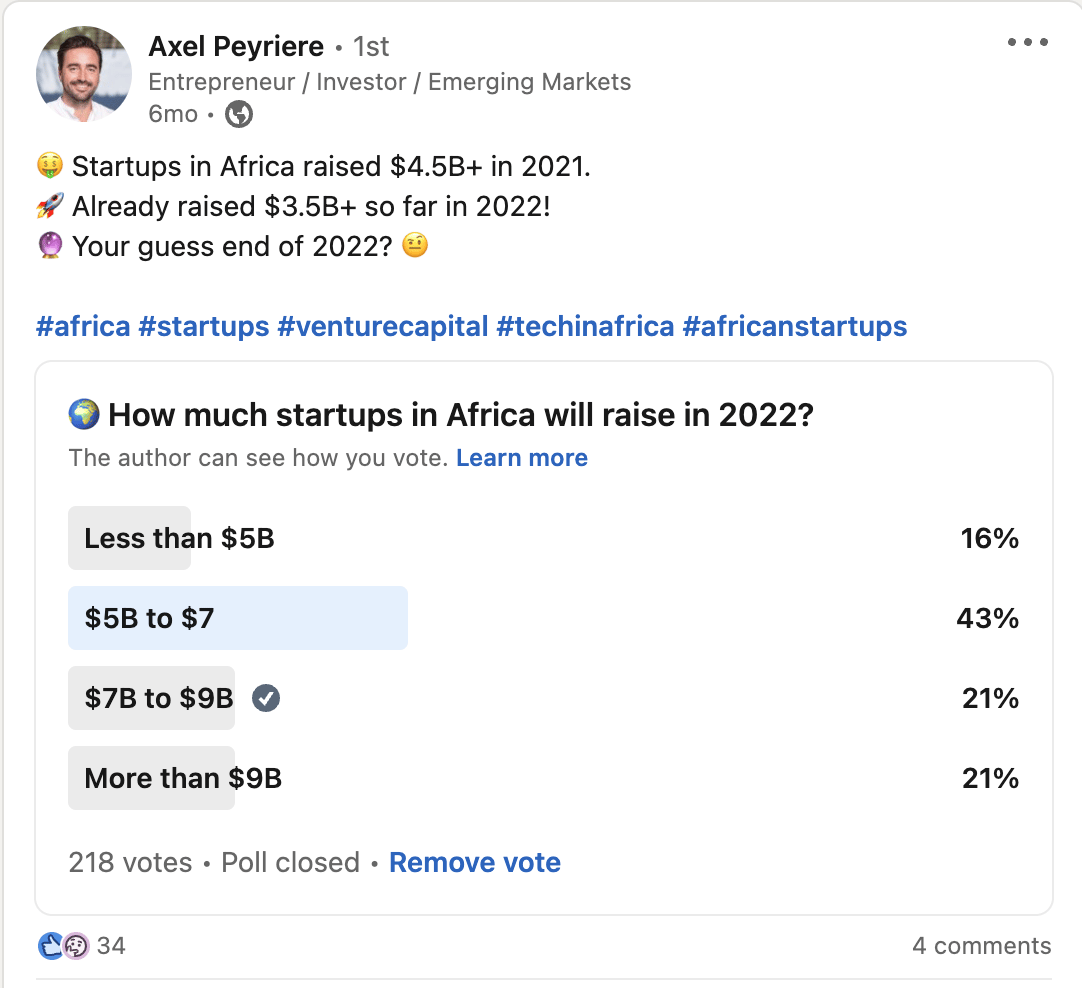This screenshot has width=1082, height=988.
Task: Click the globe public visibility icon
Action: 239,114
